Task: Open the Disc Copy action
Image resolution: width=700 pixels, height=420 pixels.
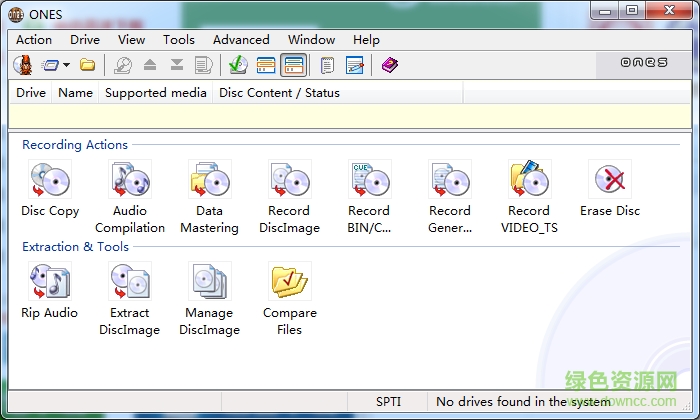Action: [x=50, y=181]
